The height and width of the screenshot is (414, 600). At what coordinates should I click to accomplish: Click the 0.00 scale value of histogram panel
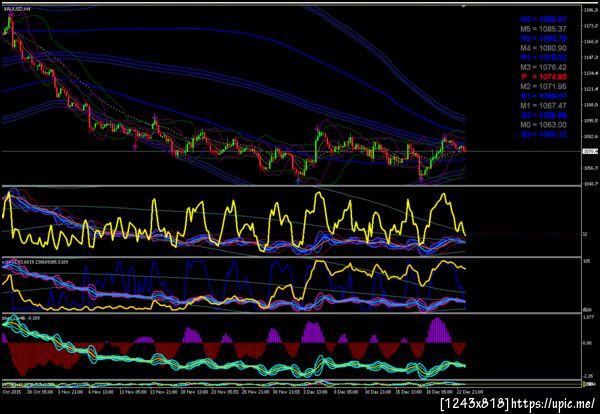587,343
